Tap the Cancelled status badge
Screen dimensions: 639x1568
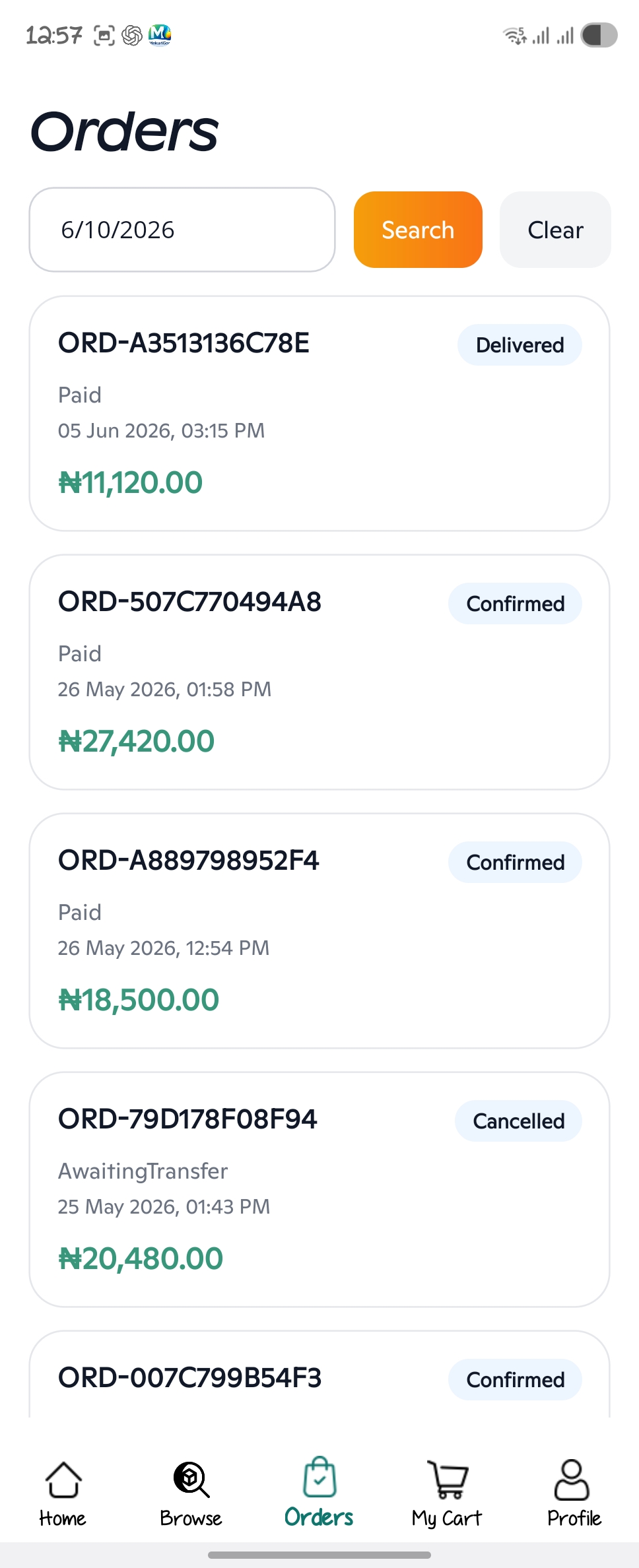tap(518, 1121)
